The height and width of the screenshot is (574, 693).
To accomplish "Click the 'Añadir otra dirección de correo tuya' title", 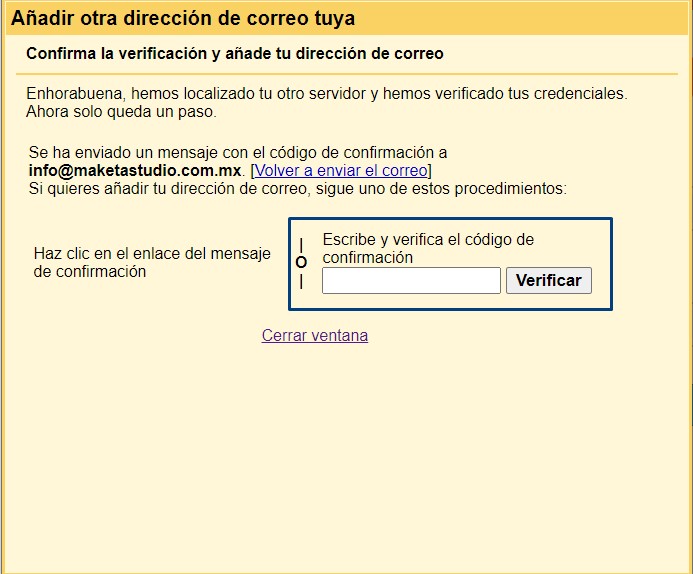I will [183, 18].
